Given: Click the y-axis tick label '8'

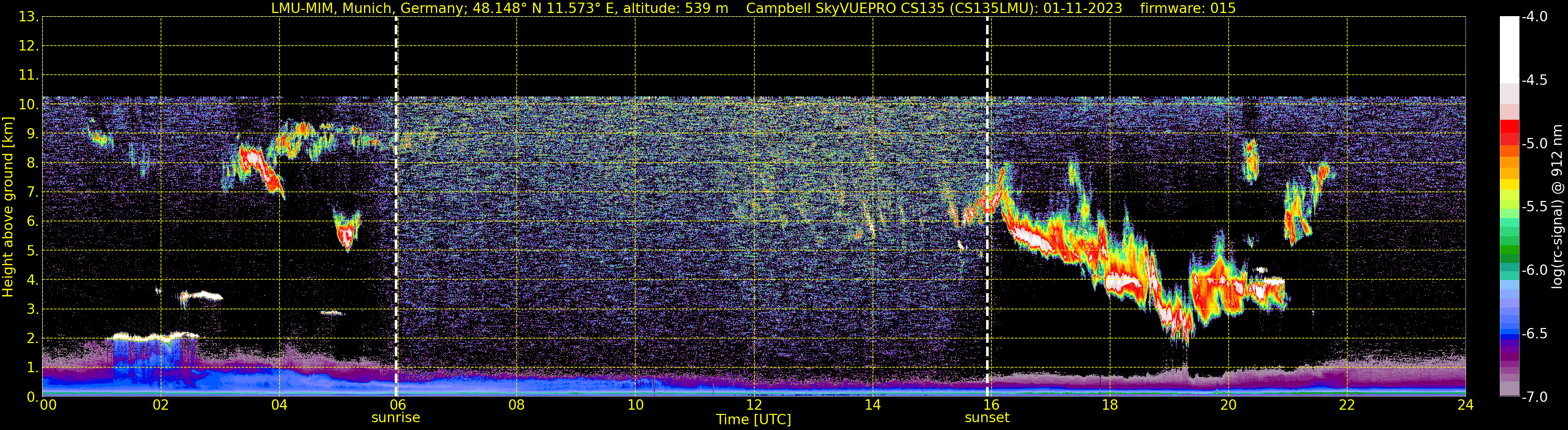Looking at the screenshot, I should 32,163.
